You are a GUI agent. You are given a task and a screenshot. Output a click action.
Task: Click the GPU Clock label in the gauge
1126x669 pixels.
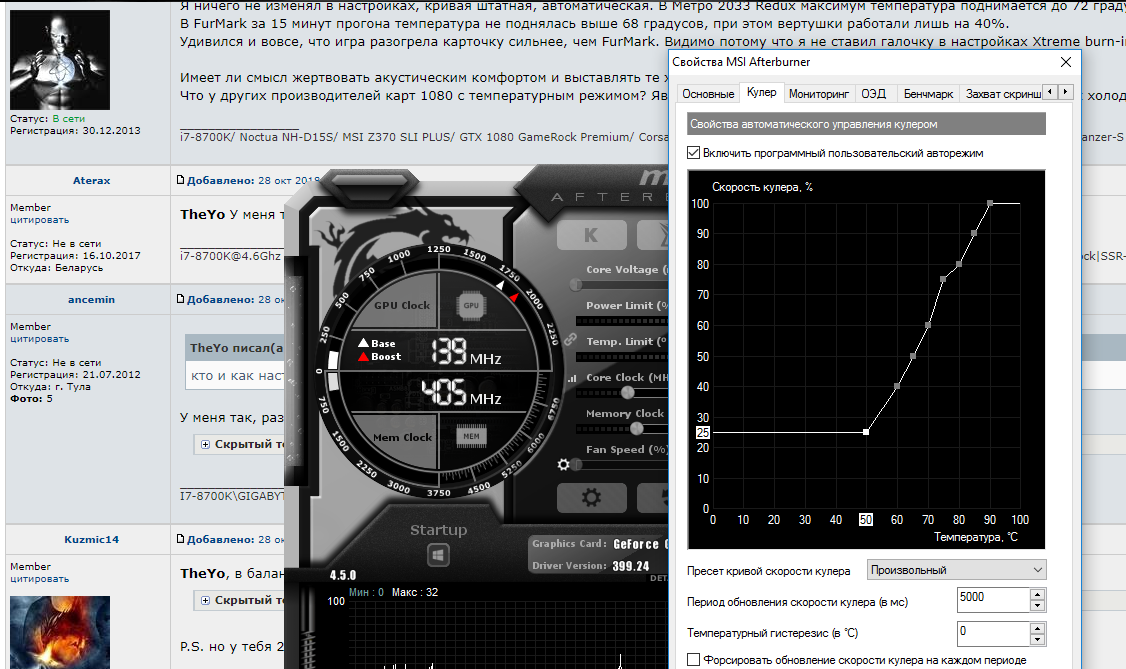click(401, 305)
